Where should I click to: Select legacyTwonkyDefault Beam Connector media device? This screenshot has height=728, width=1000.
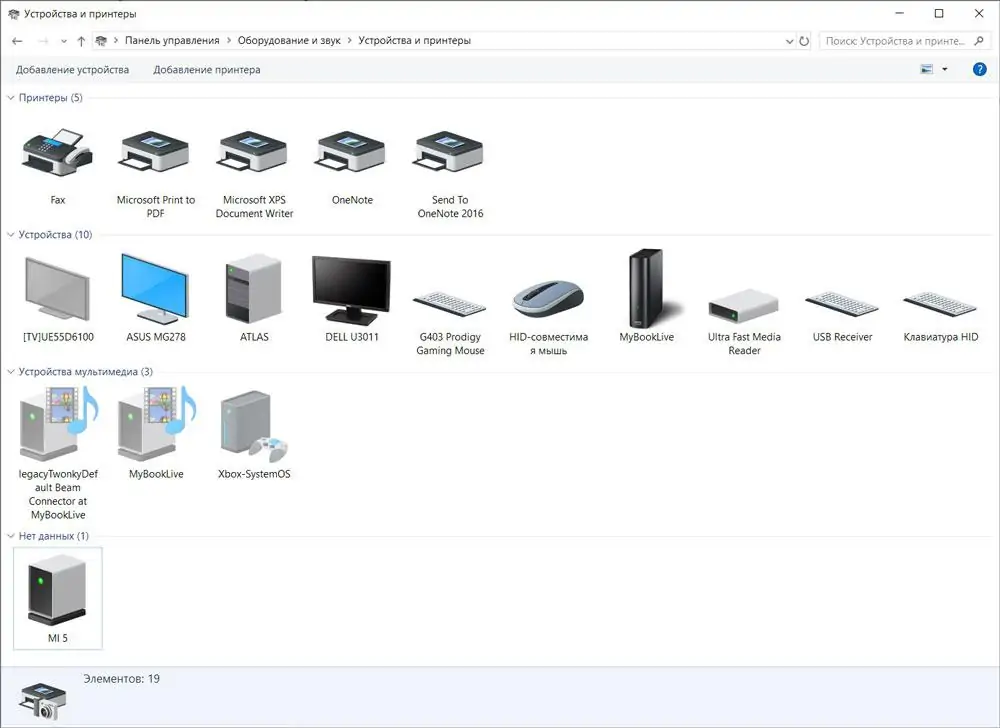pyautogui.click(x=57, y=423)
